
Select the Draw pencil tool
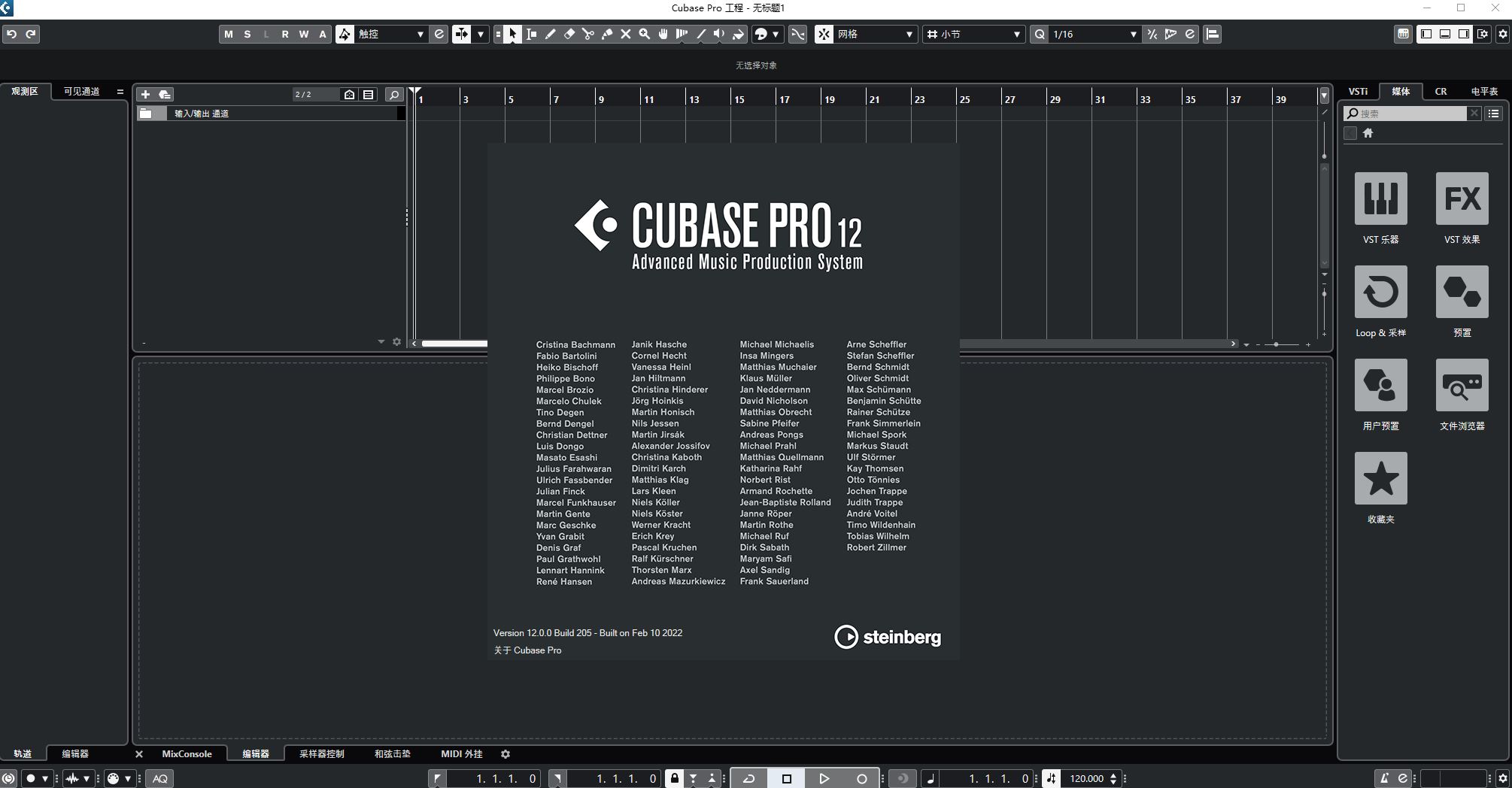pyautogui.click(x=550, y=34)
